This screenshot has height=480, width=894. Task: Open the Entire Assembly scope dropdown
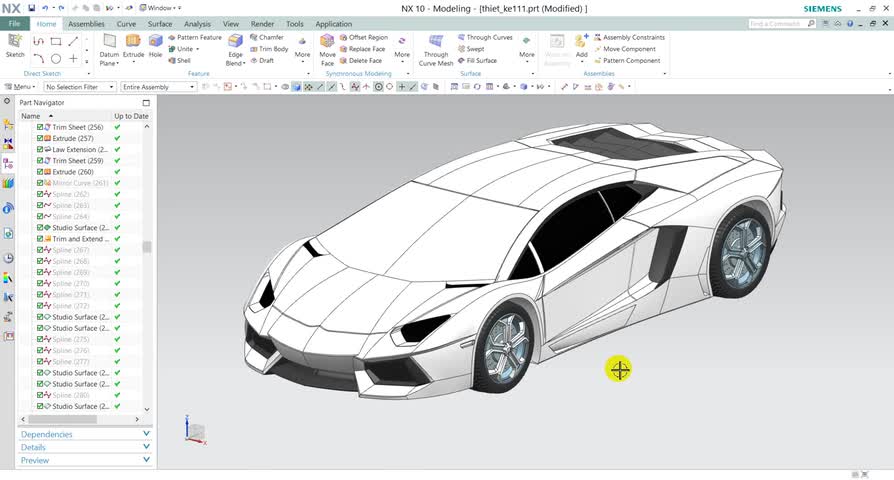(x=159, y=87)
